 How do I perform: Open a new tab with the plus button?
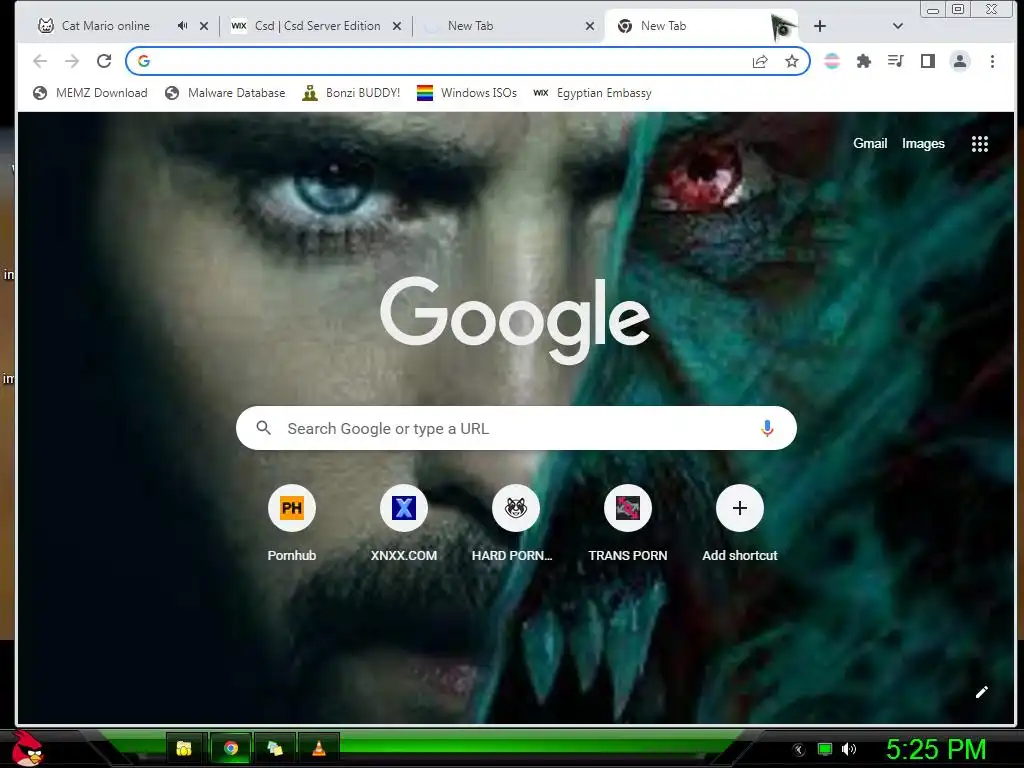point(820,26)
